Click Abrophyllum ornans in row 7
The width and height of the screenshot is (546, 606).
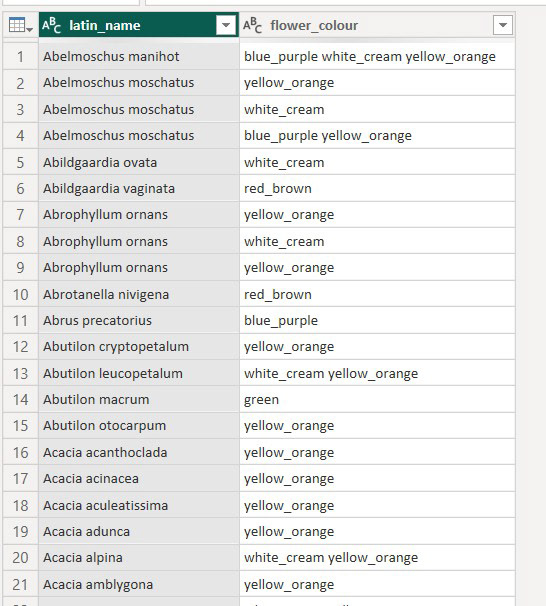click(139, 215)
